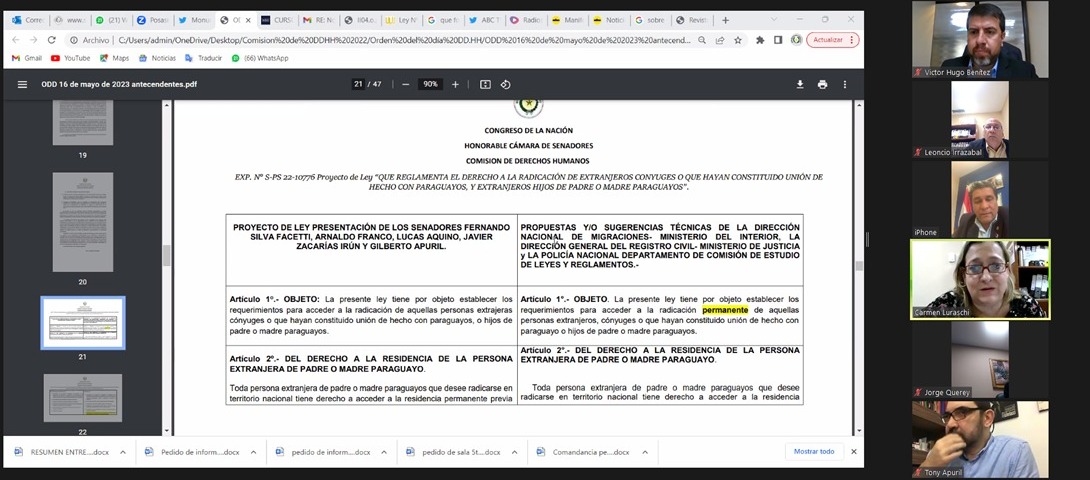Switch to the Revista tab
The image size is (1090, 480).
pos(691,20)
